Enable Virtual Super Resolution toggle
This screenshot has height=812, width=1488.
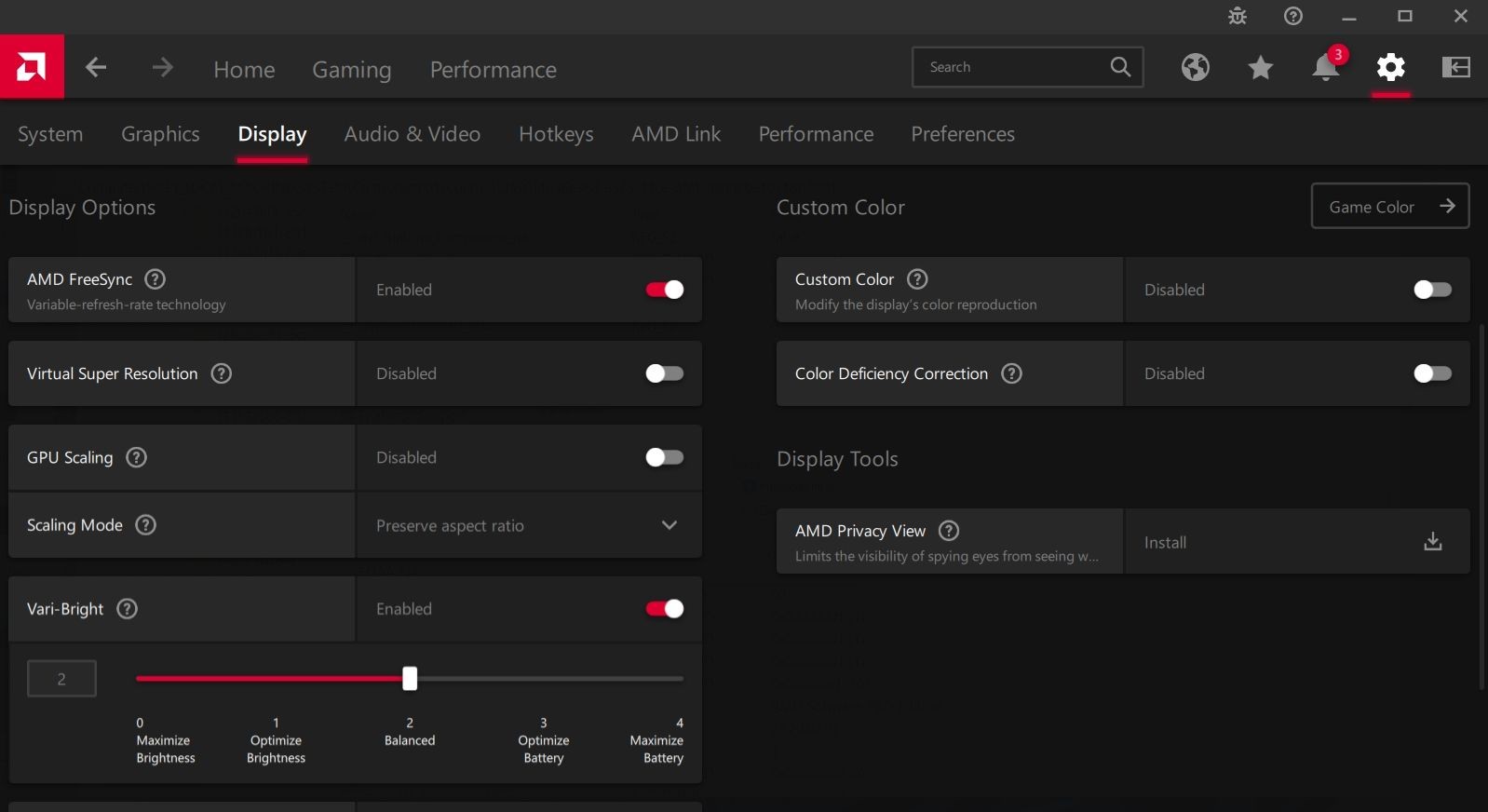[x=665, y=373]
